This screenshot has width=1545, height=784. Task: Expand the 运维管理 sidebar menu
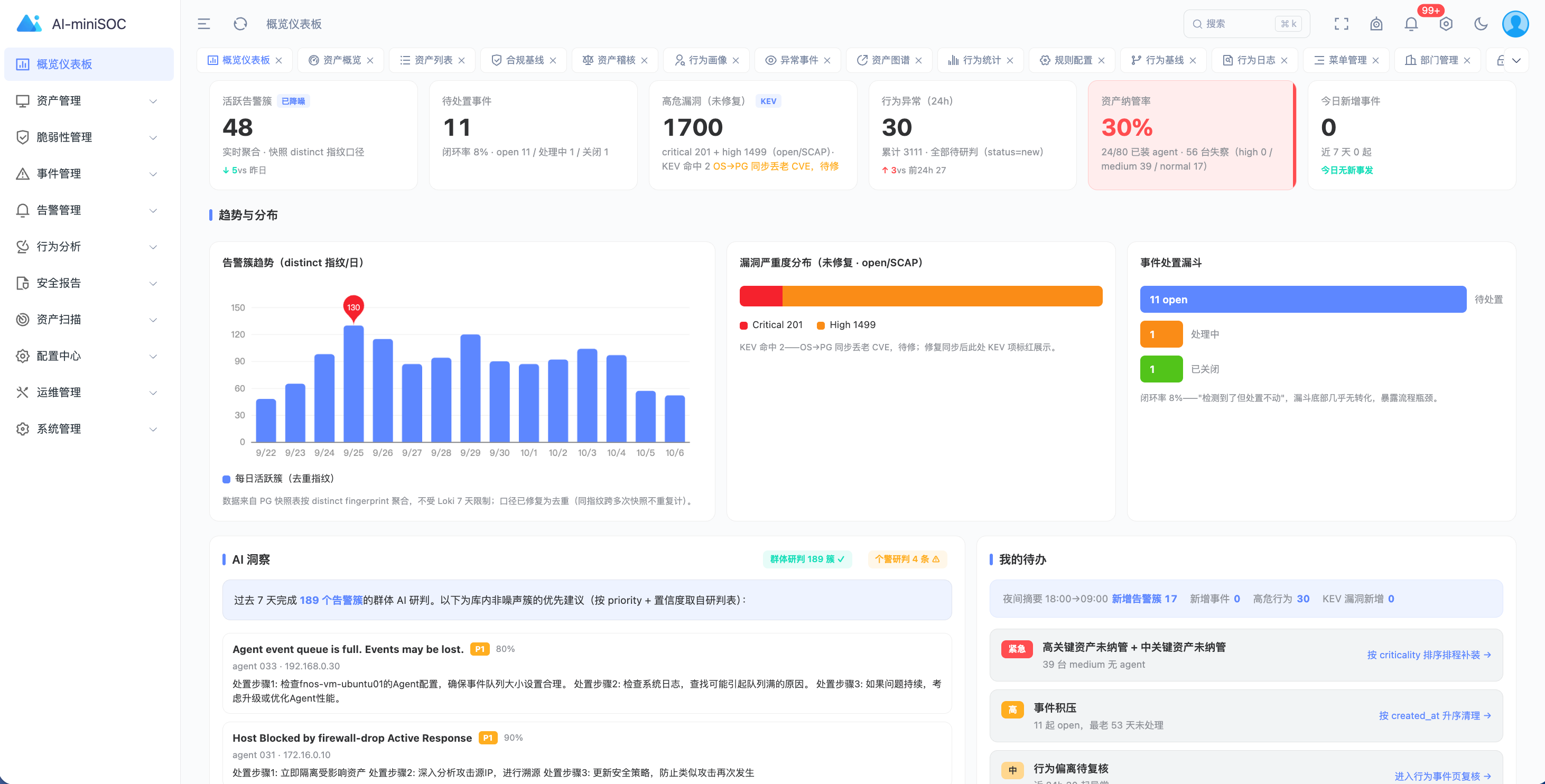point(89,393)
